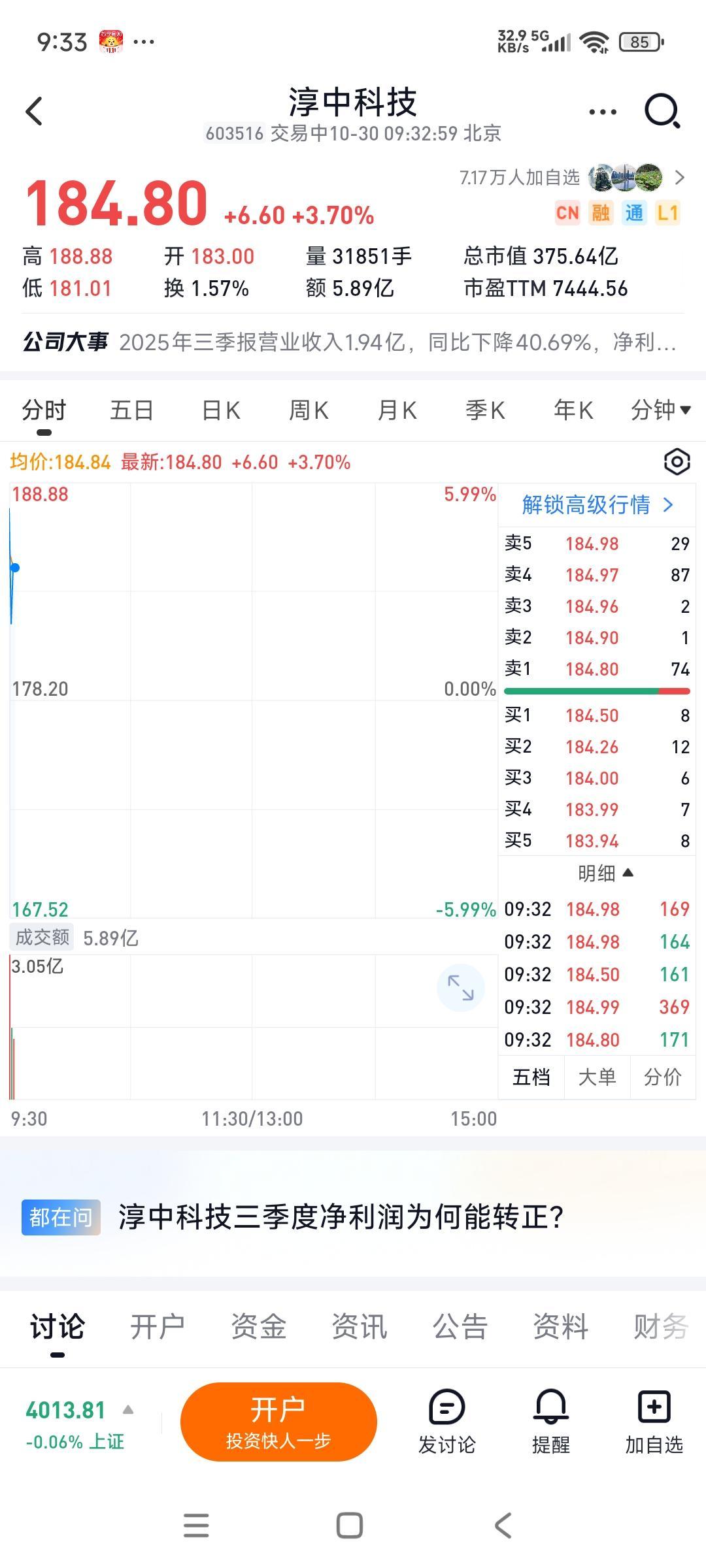Tap stock title 淳中科技

[353, 103]
